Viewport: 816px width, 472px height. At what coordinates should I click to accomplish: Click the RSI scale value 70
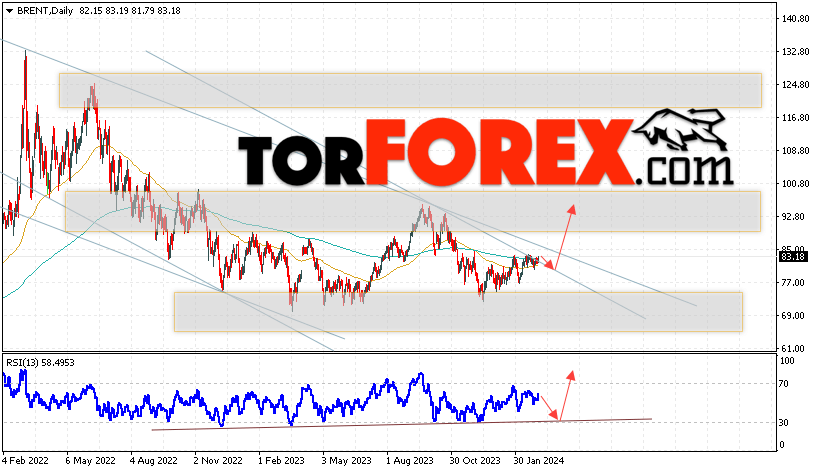[x=784, y=384]
